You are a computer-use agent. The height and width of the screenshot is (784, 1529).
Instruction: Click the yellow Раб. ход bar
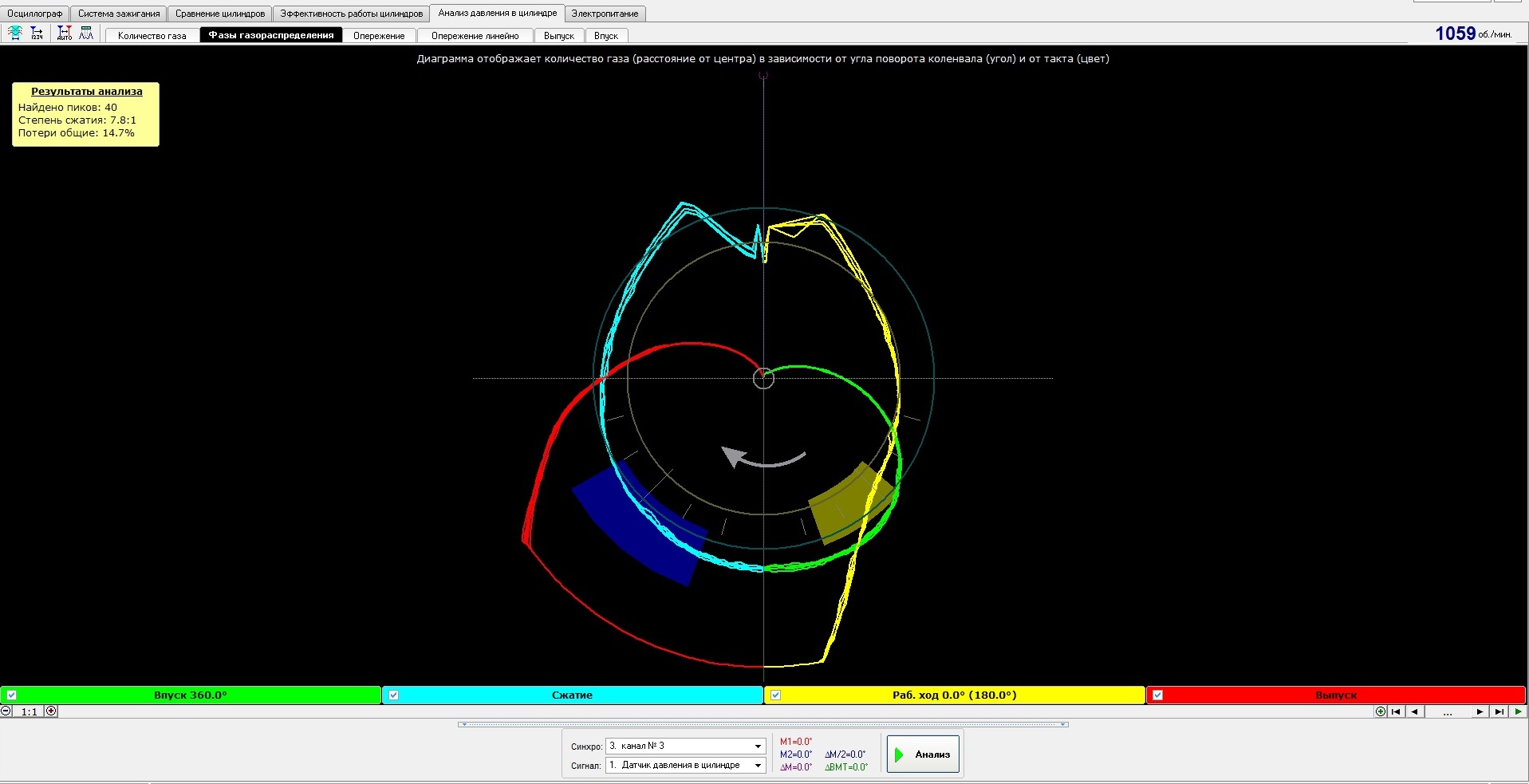click(954, 695)
